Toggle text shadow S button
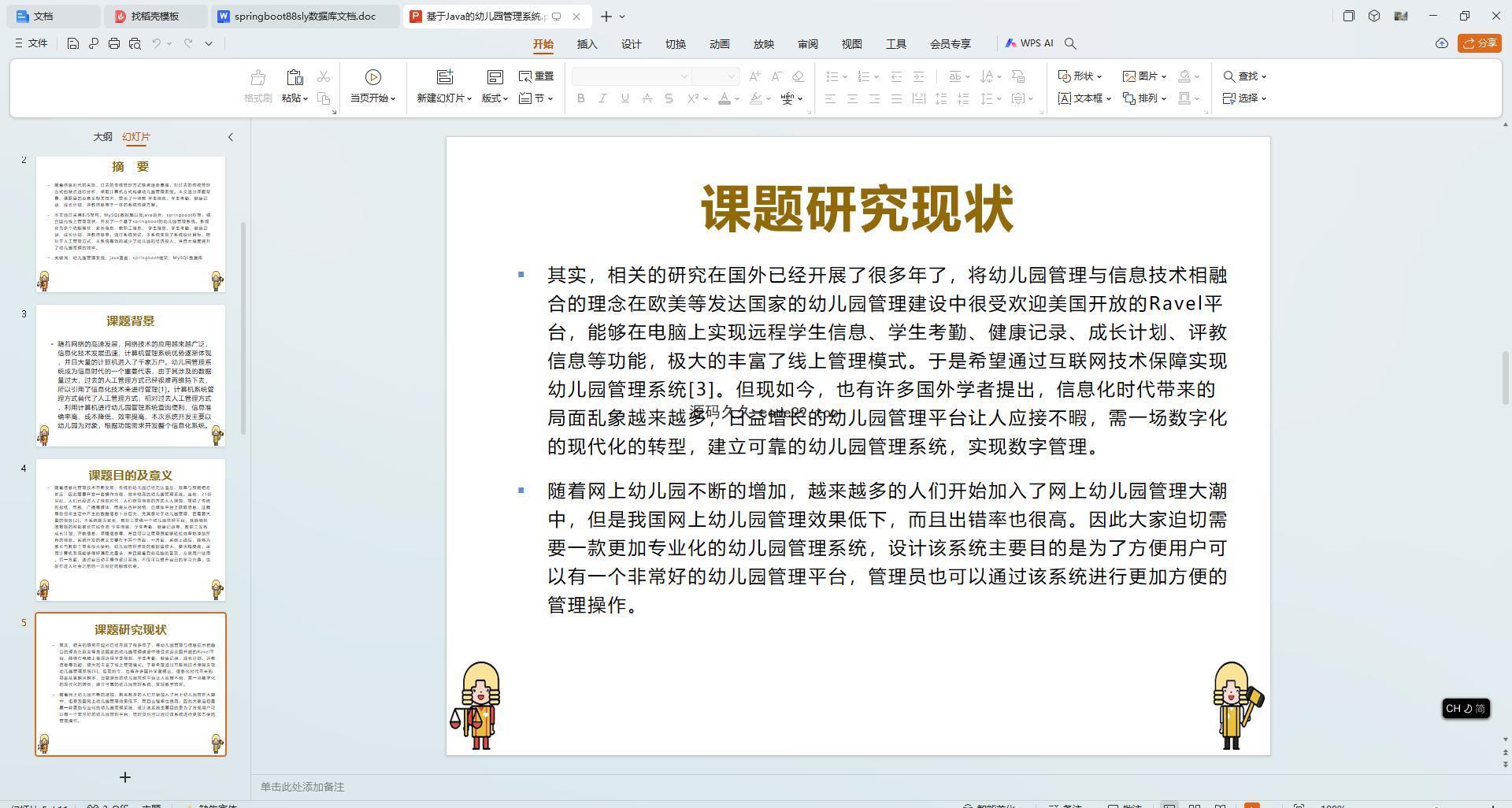The height and width of the screenshot is (808, 1512). tap(669, 98)
